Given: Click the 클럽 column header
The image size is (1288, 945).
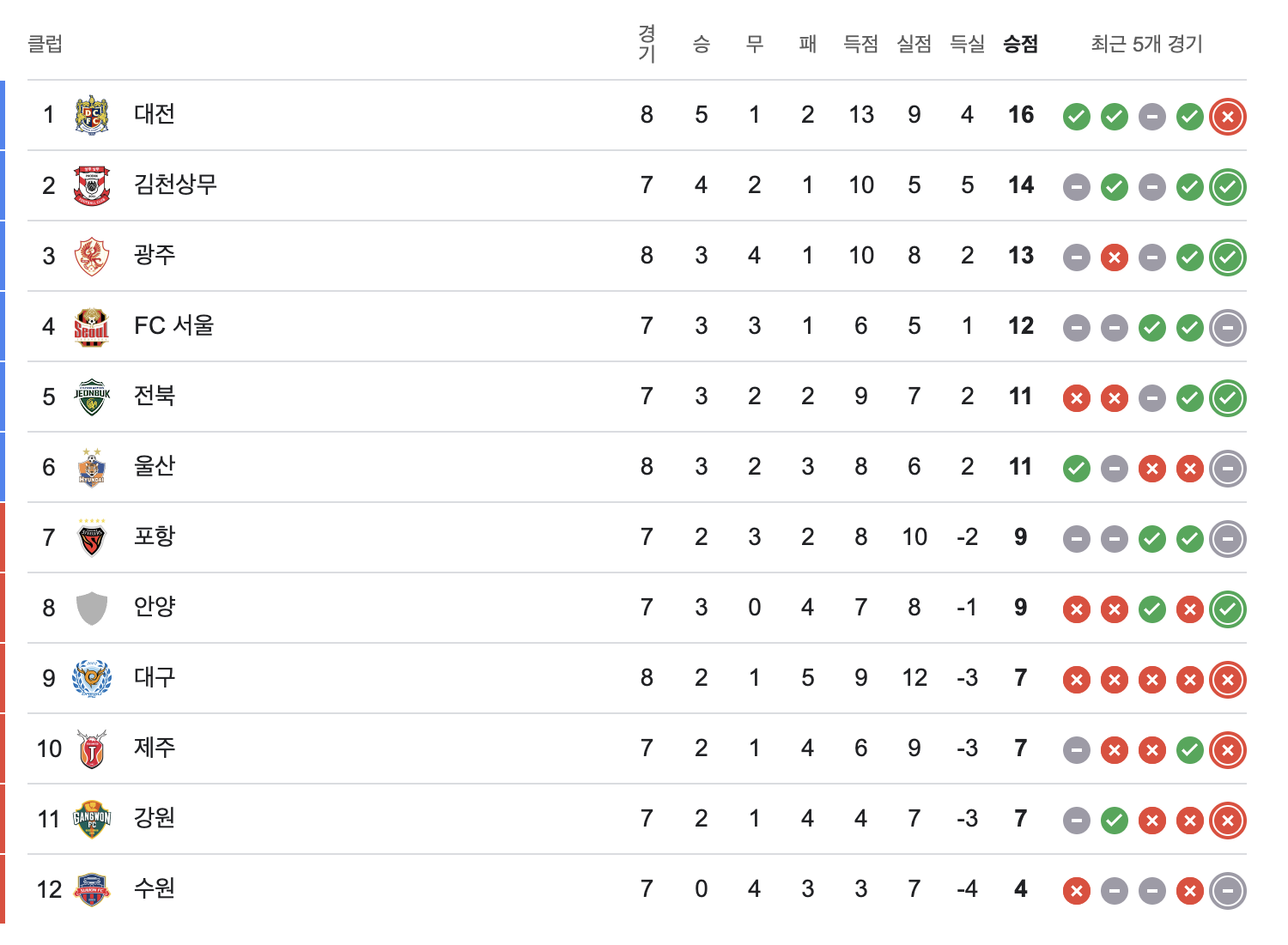Looking at the screenshot, I should [45, 44].
